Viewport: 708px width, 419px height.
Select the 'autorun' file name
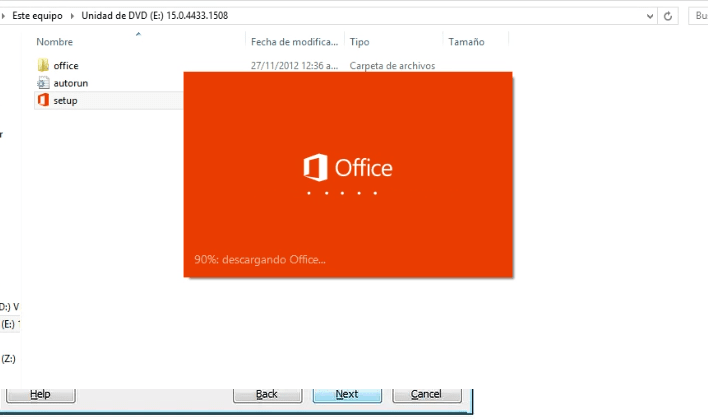[x=71, y=83]
